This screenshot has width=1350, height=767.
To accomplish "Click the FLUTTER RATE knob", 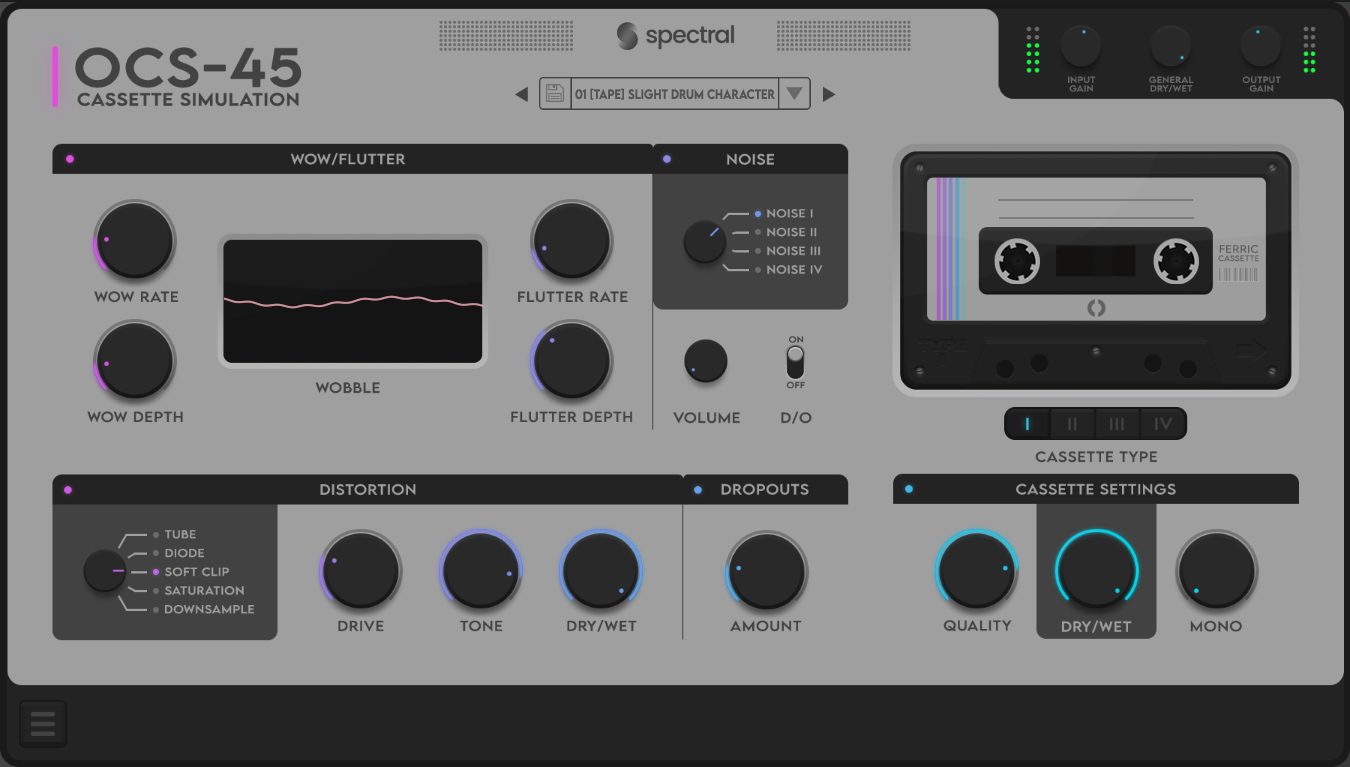I will click(572, 240).
